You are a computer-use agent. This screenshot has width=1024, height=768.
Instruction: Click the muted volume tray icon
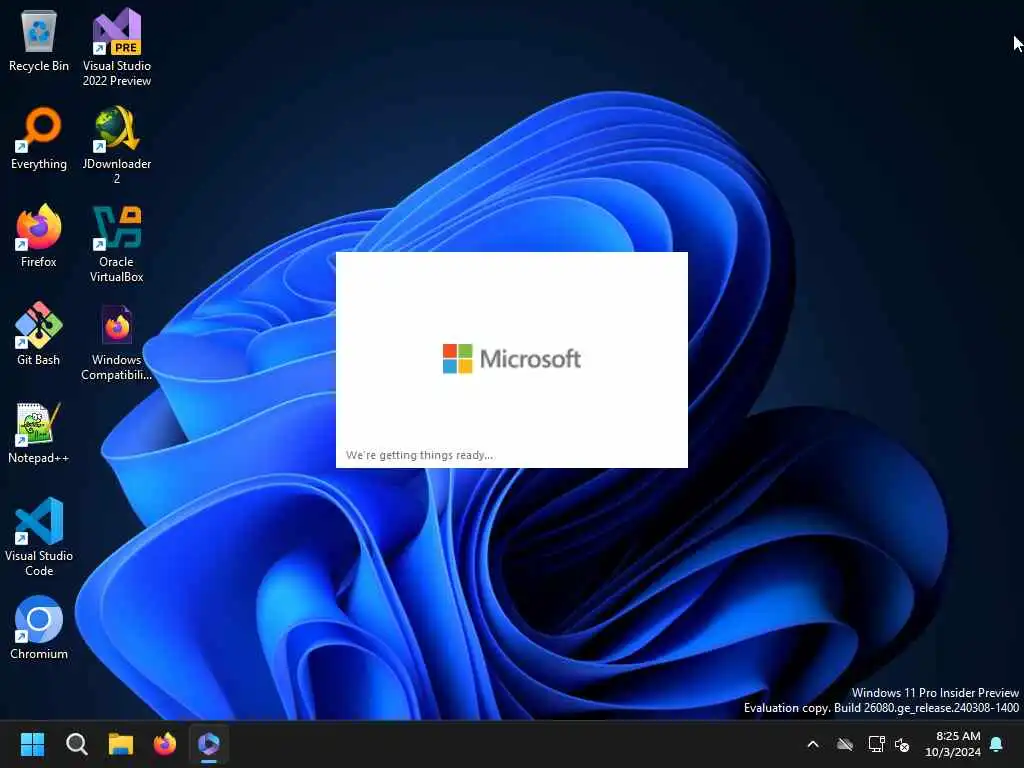click(x=903, y=744)
